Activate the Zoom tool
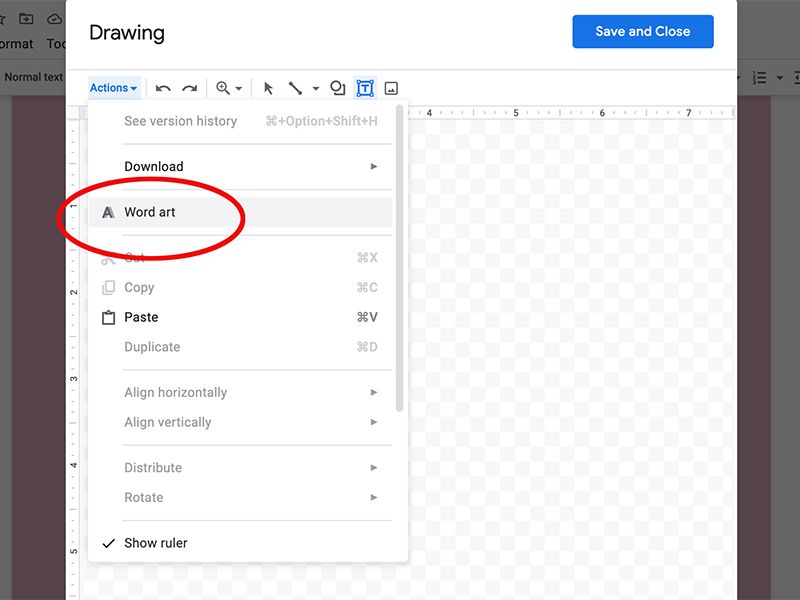800x600 pixels. (x=223, y=88)
